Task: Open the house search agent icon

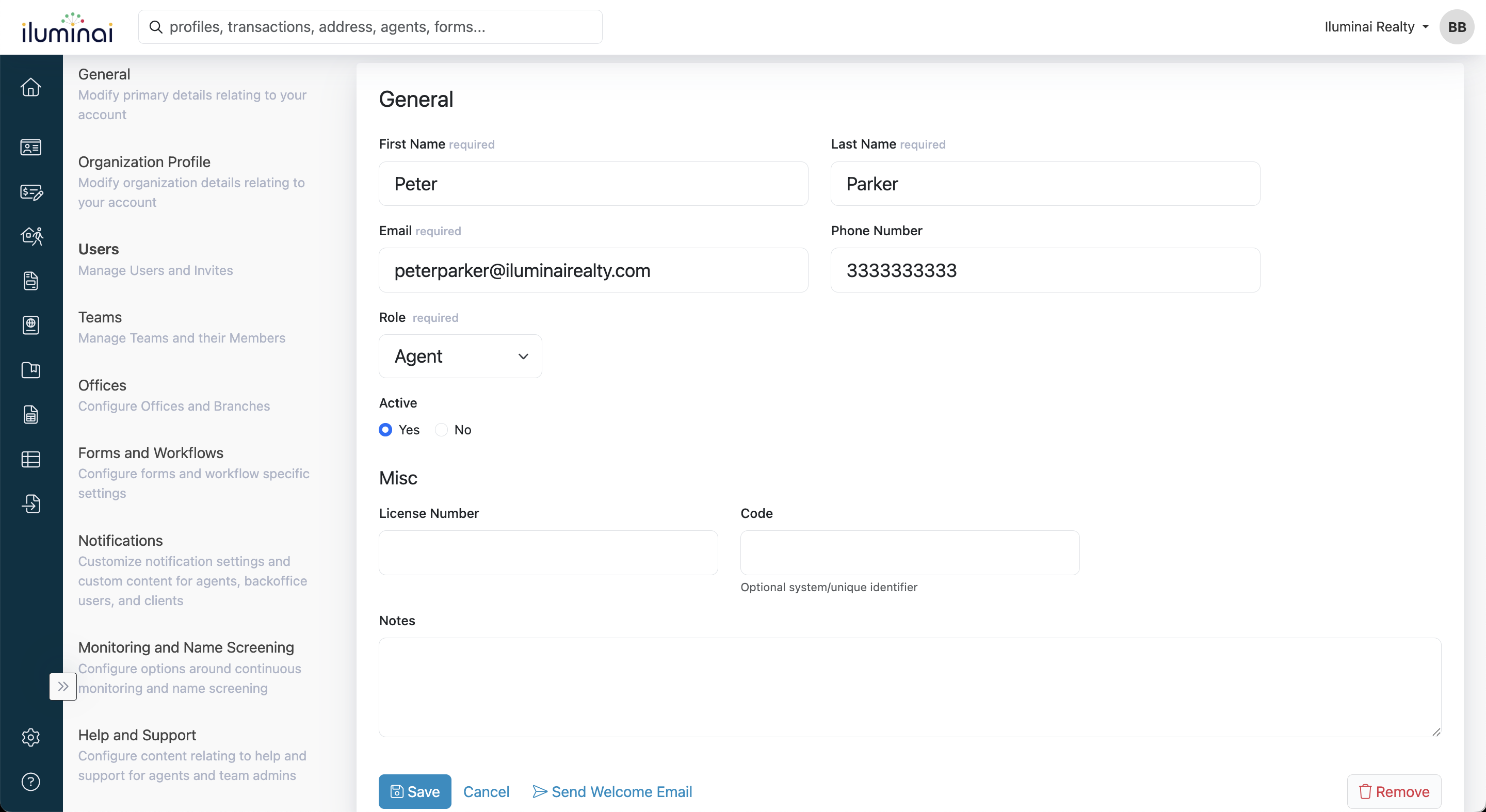Action: click(31, 236)
